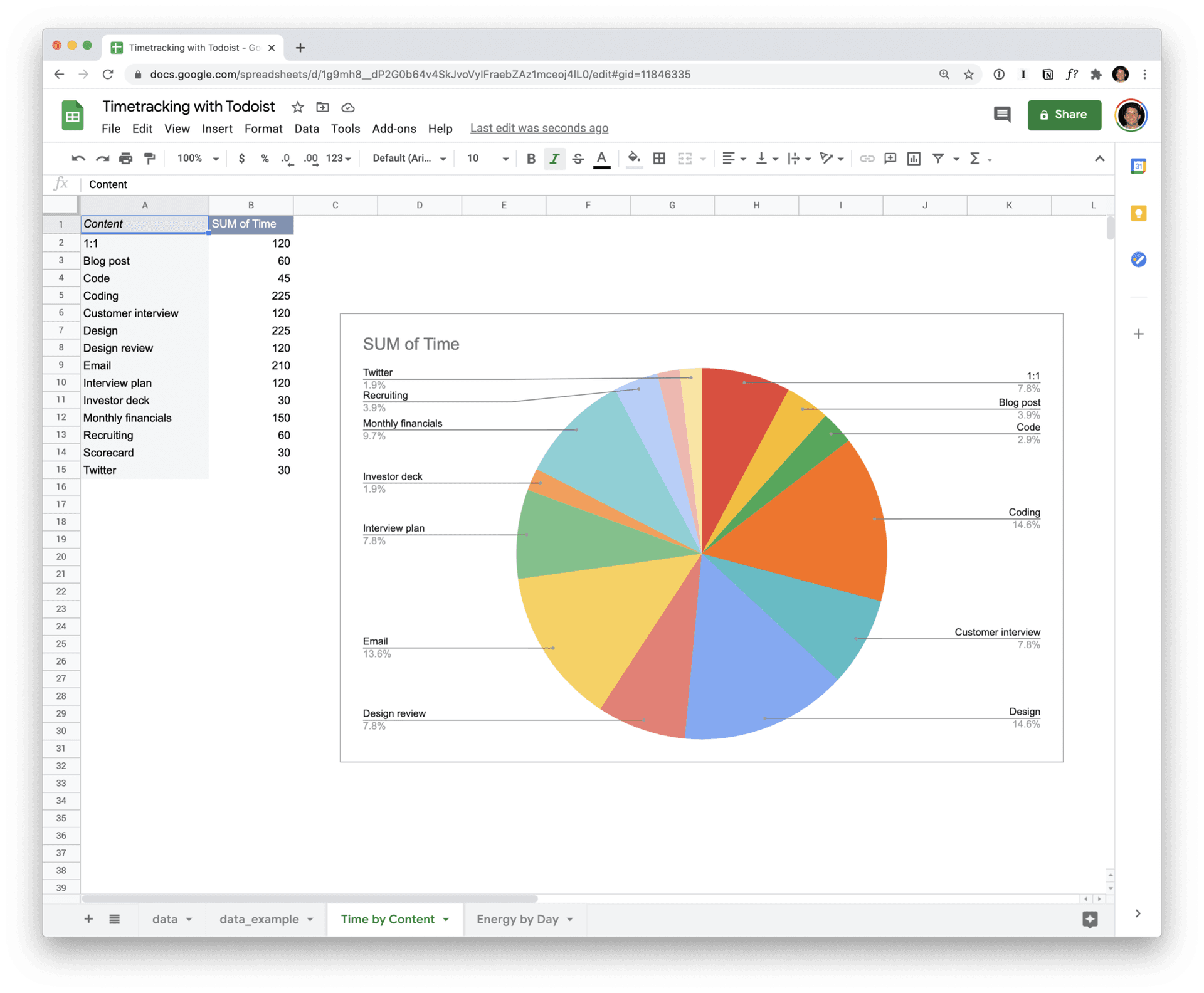Open the text color picker
This screenshot has width=1204, height=993.
pos(602,159)
